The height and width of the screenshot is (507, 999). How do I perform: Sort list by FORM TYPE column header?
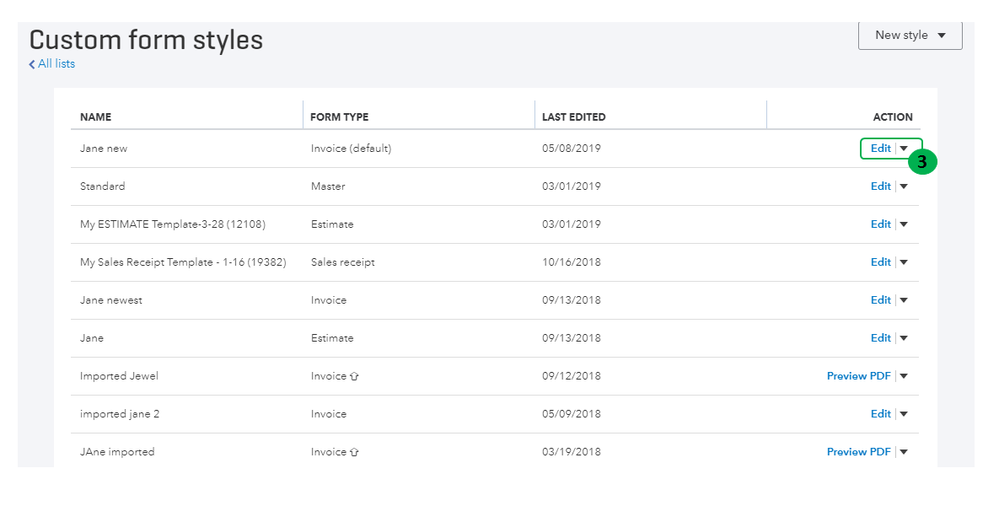coord(339,117)
